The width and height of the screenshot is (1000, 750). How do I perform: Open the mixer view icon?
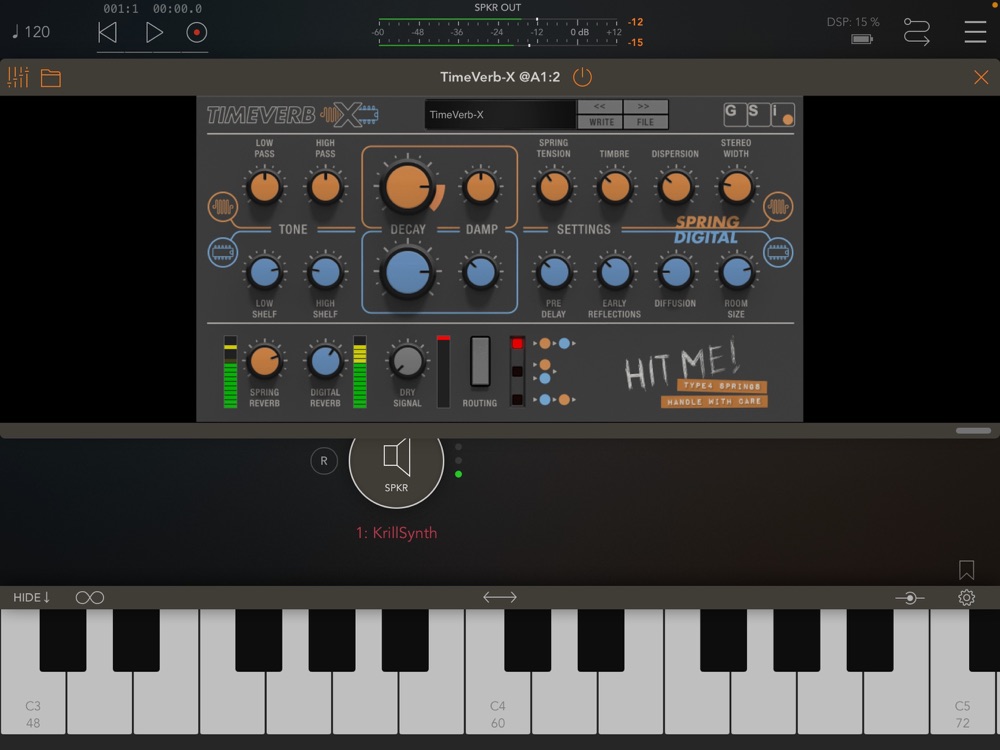[18, 77]
